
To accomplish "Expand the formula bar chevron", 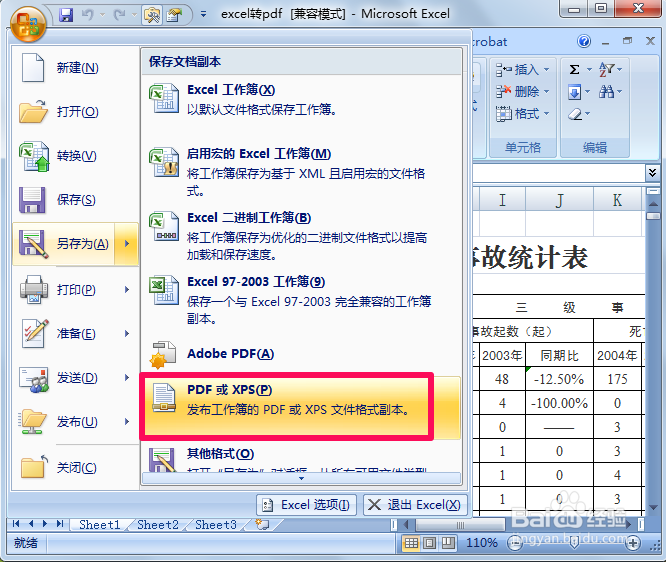I will (x=652, y=173).
